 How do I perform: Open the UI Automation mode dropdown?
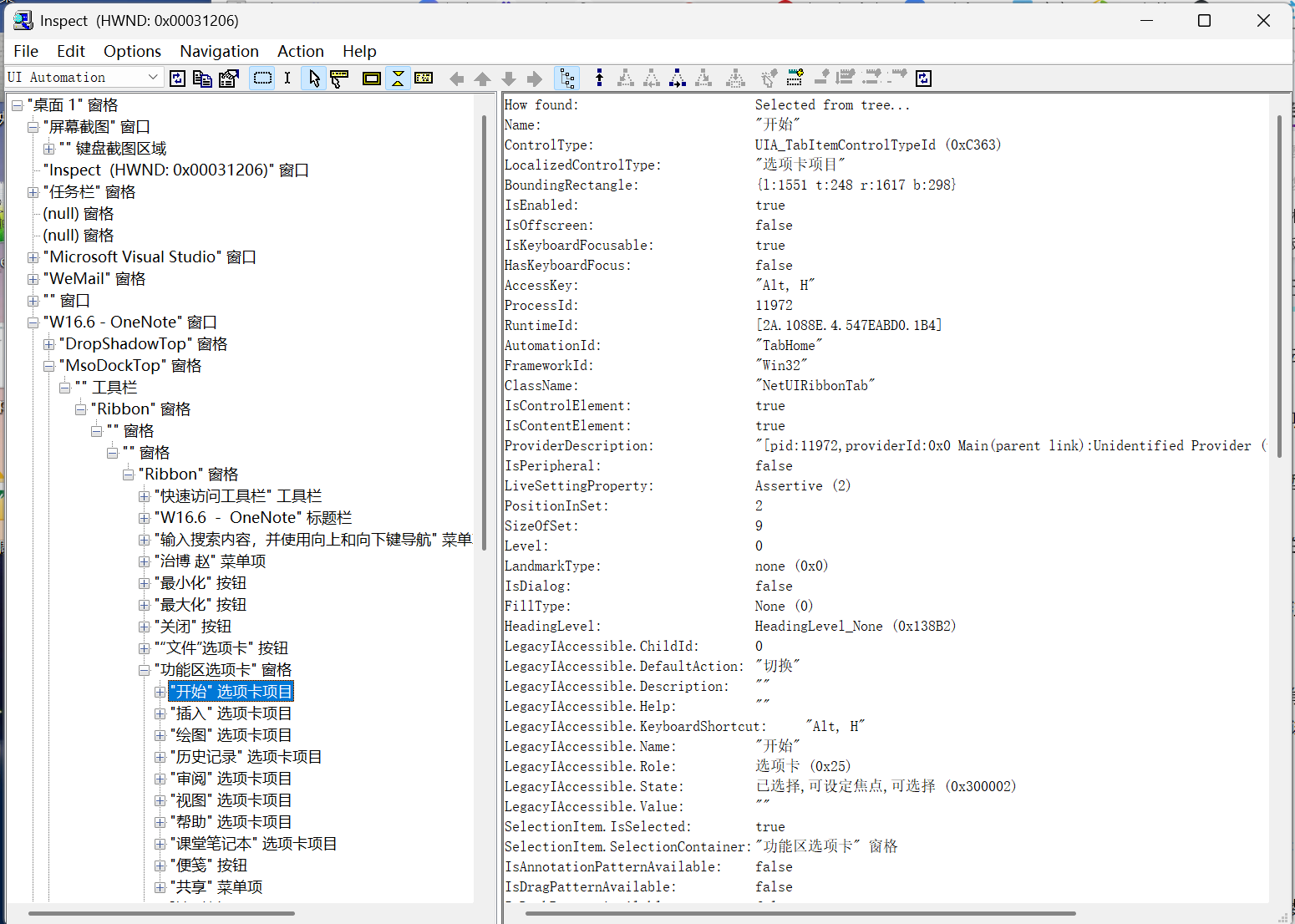pos(154,77)
